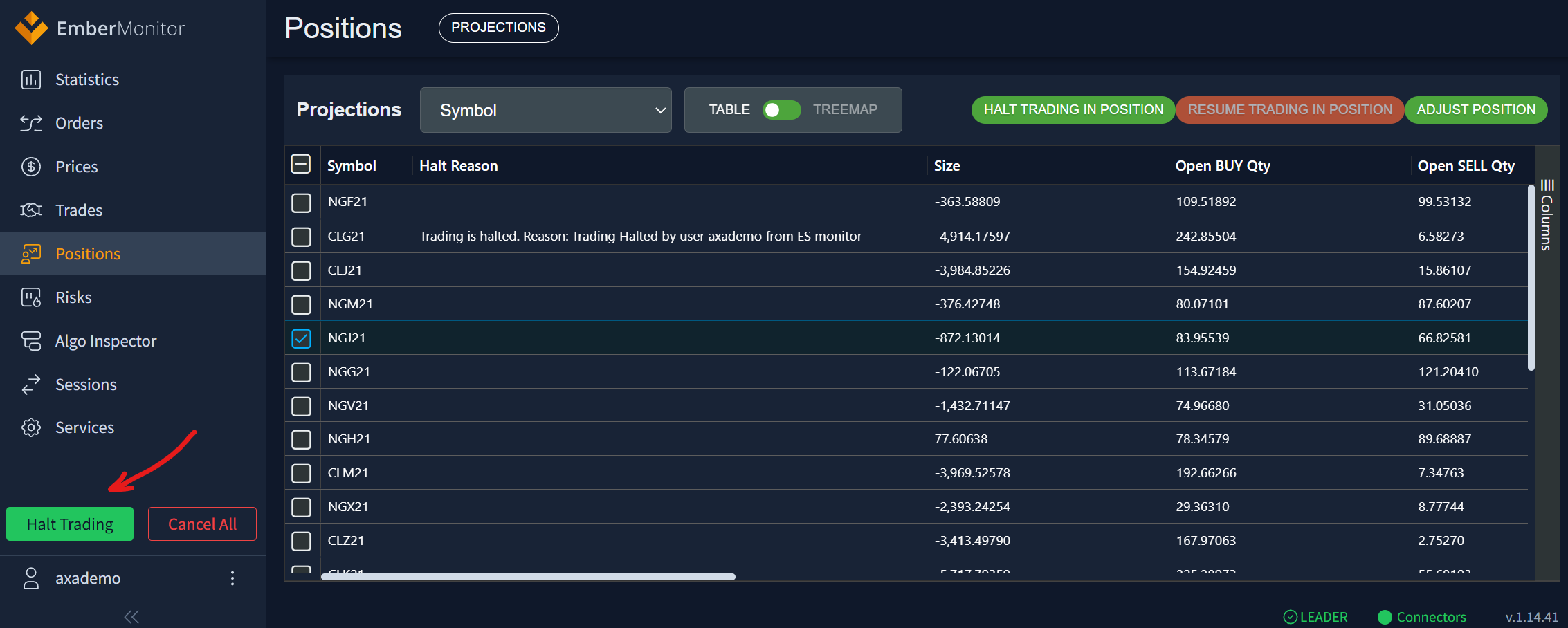Screen dimensions: 1568x628
Task: Open the three-dot user options menu
Action: [233, 578]
